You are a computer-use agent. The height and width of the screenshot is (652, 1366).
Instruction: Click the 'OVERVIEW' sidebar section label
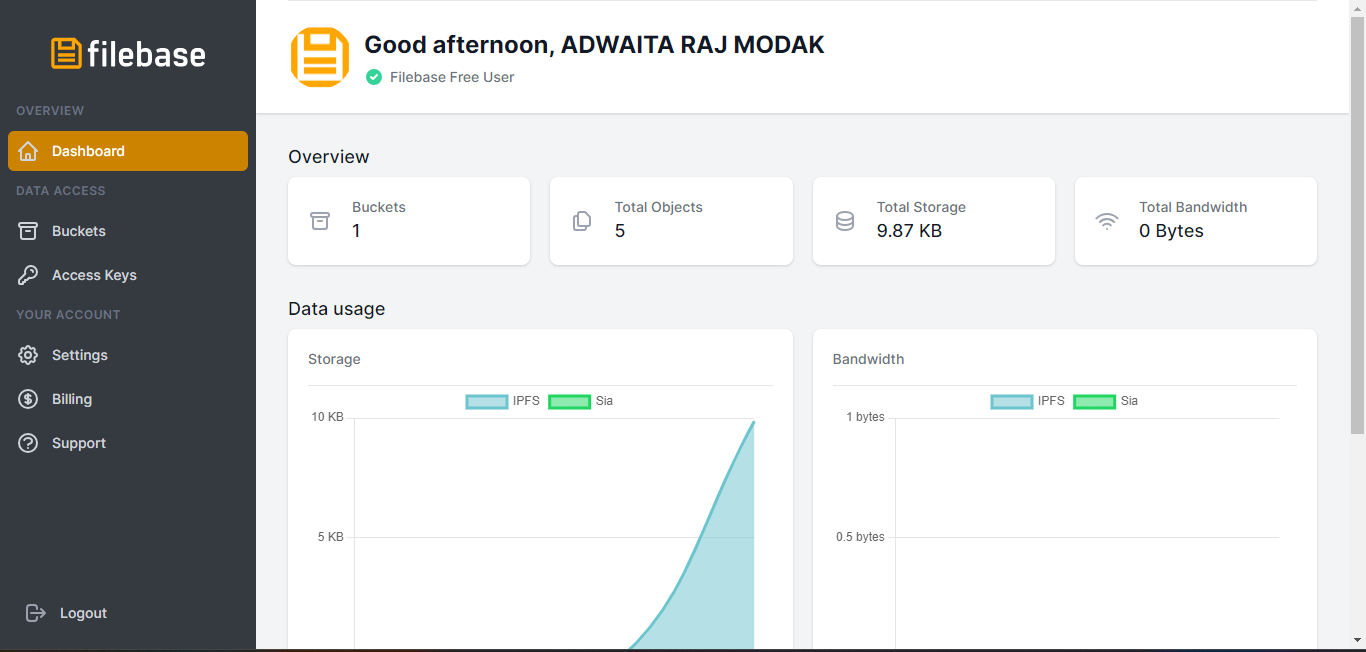point(50,111)
